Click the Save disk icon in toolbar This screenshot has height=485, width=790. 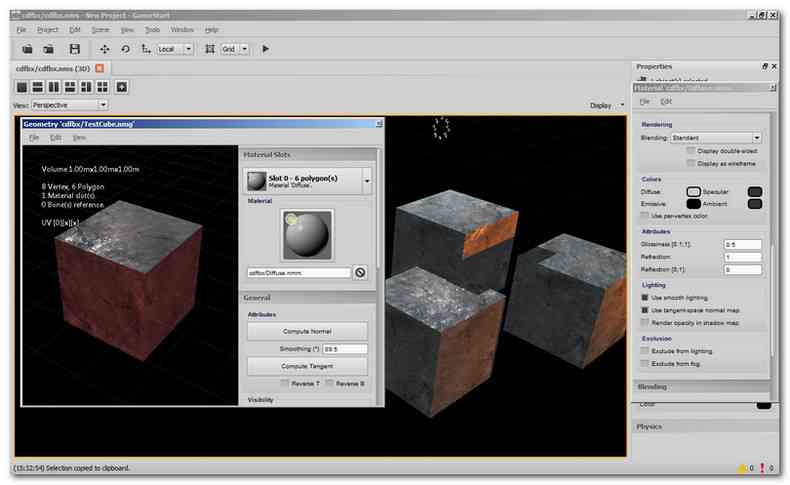point(75,49)
